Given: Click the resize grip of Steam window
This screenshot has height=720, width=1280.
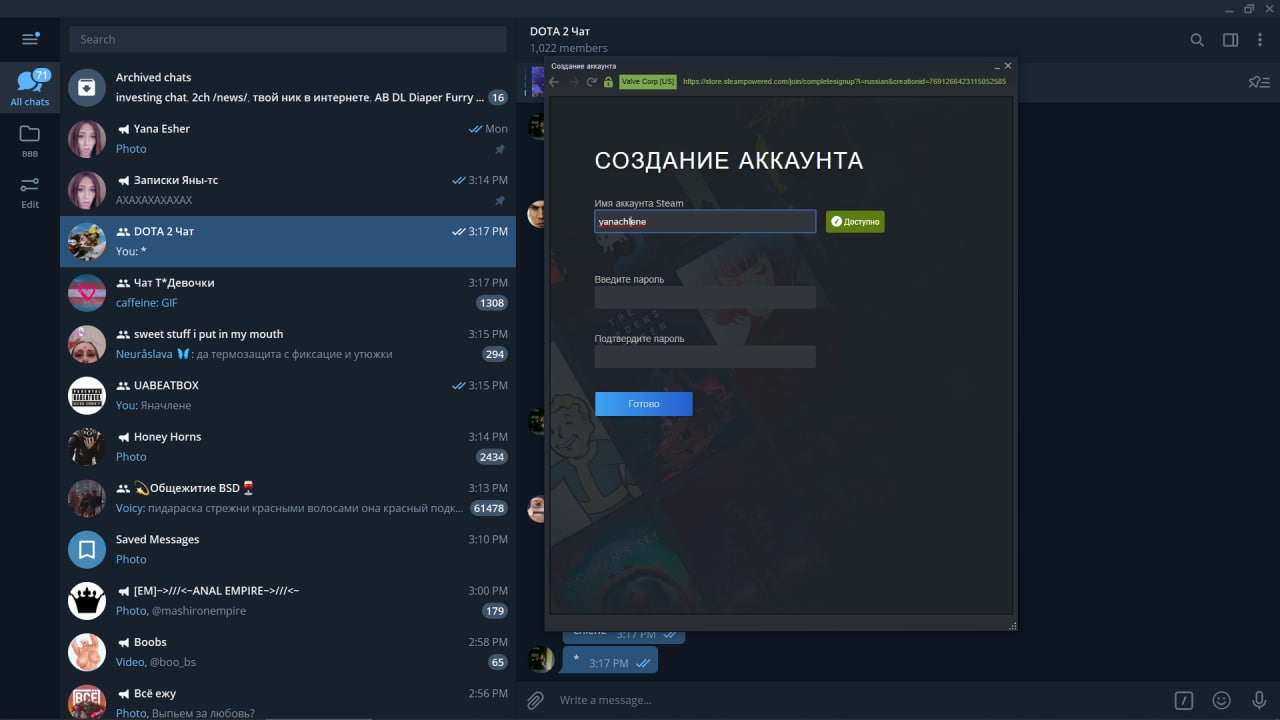Looking at the screenshot, I should pyautogui.click(x=1012, y=626).
